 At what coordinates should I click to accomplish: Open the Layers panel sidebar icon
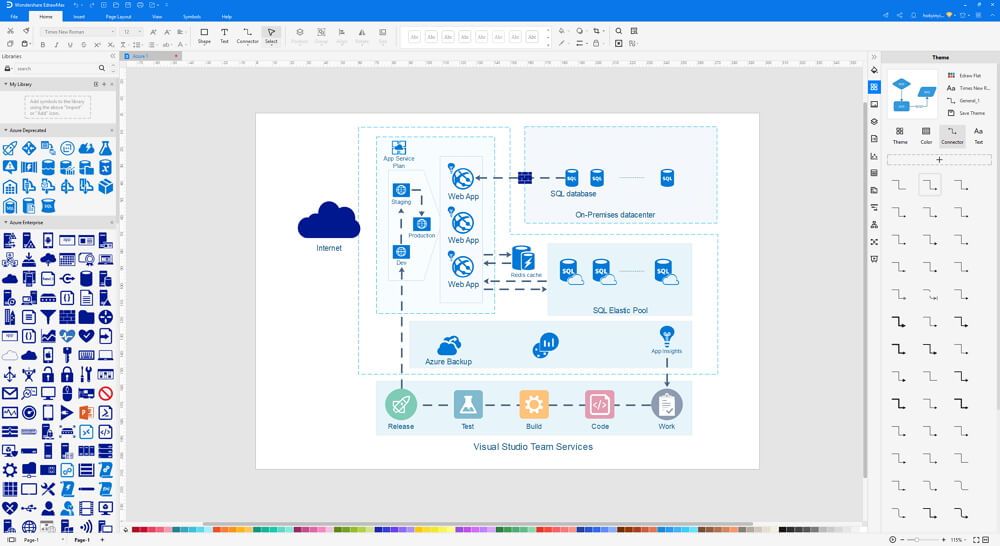click(x=874, y=121)
